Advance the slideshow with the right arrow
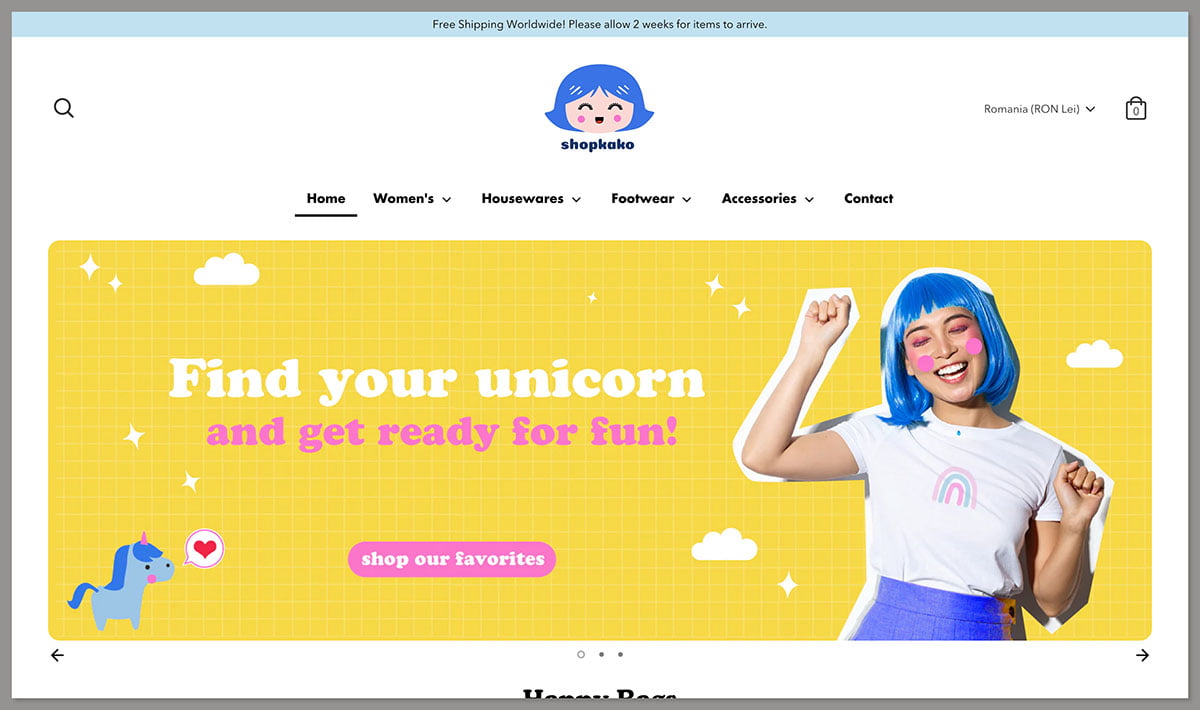 point(1143,655)
